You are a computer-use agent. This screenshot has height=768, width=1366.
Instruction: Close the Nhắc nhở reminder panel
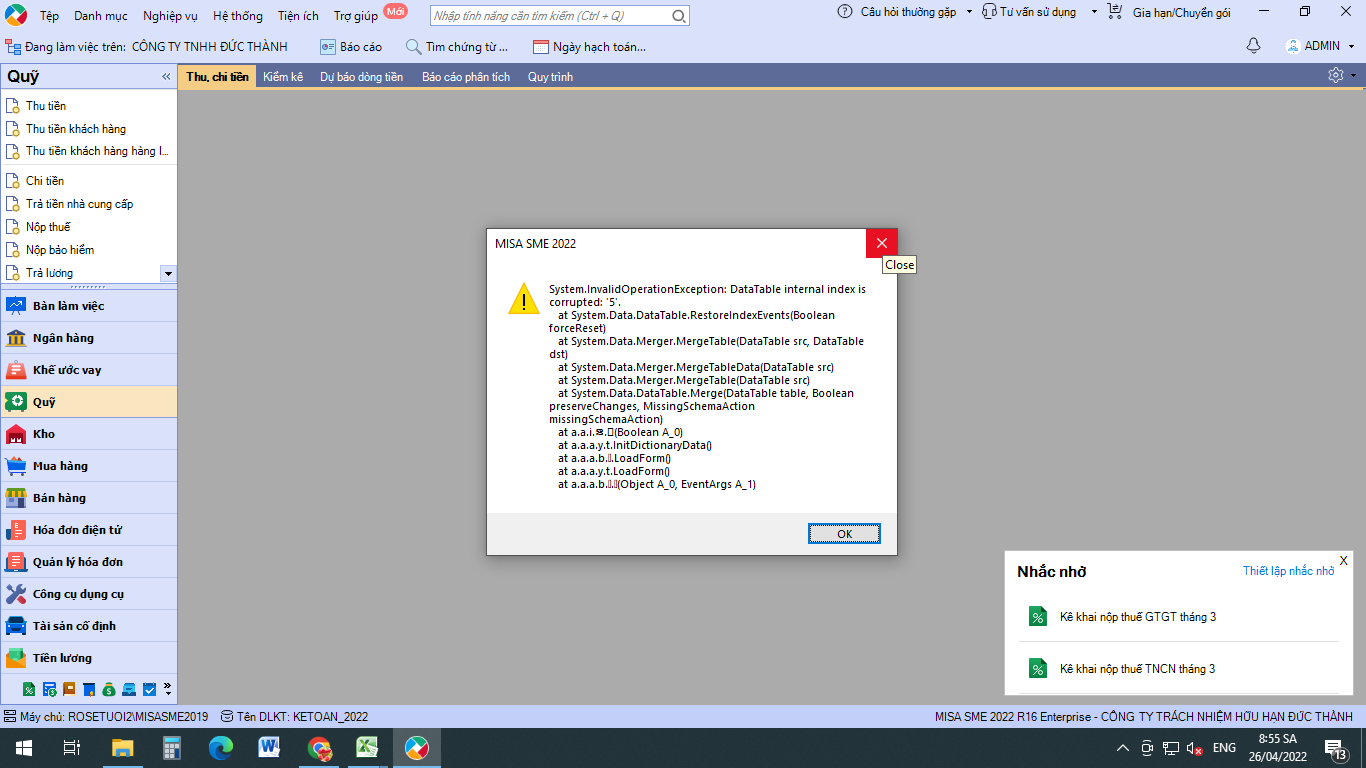pos(1343,560)
